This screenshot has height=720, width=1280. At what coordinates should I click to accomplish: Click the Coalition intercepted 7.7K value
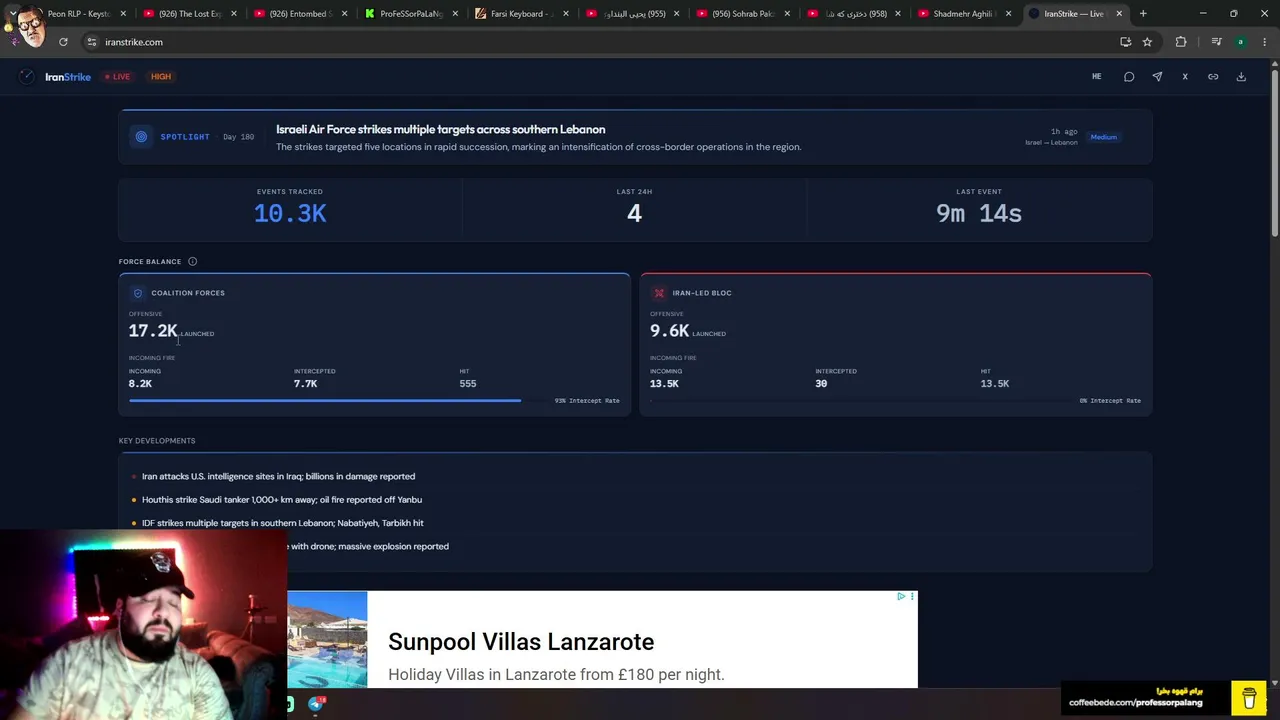(306, 384)
